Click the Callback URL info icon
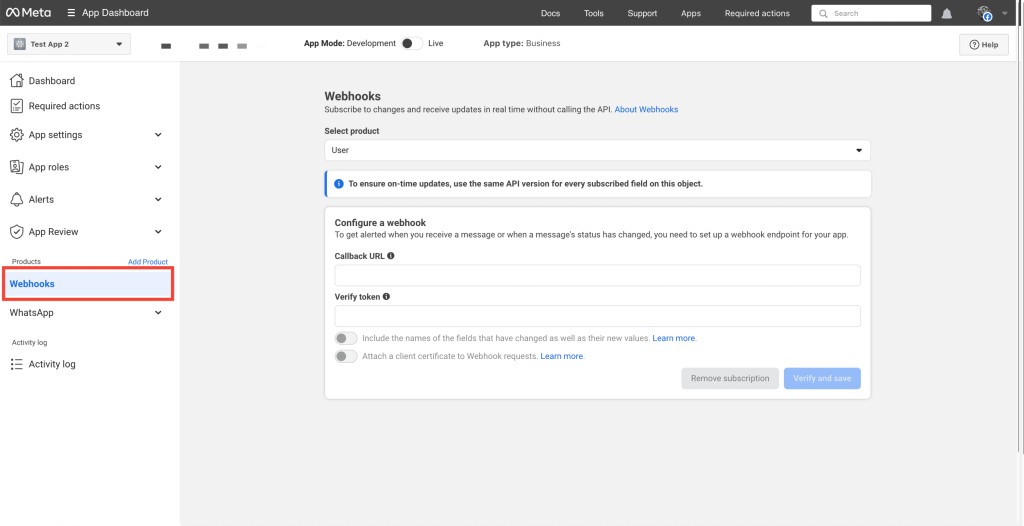This screenshot has width=1024, height=526. [391, 256]
